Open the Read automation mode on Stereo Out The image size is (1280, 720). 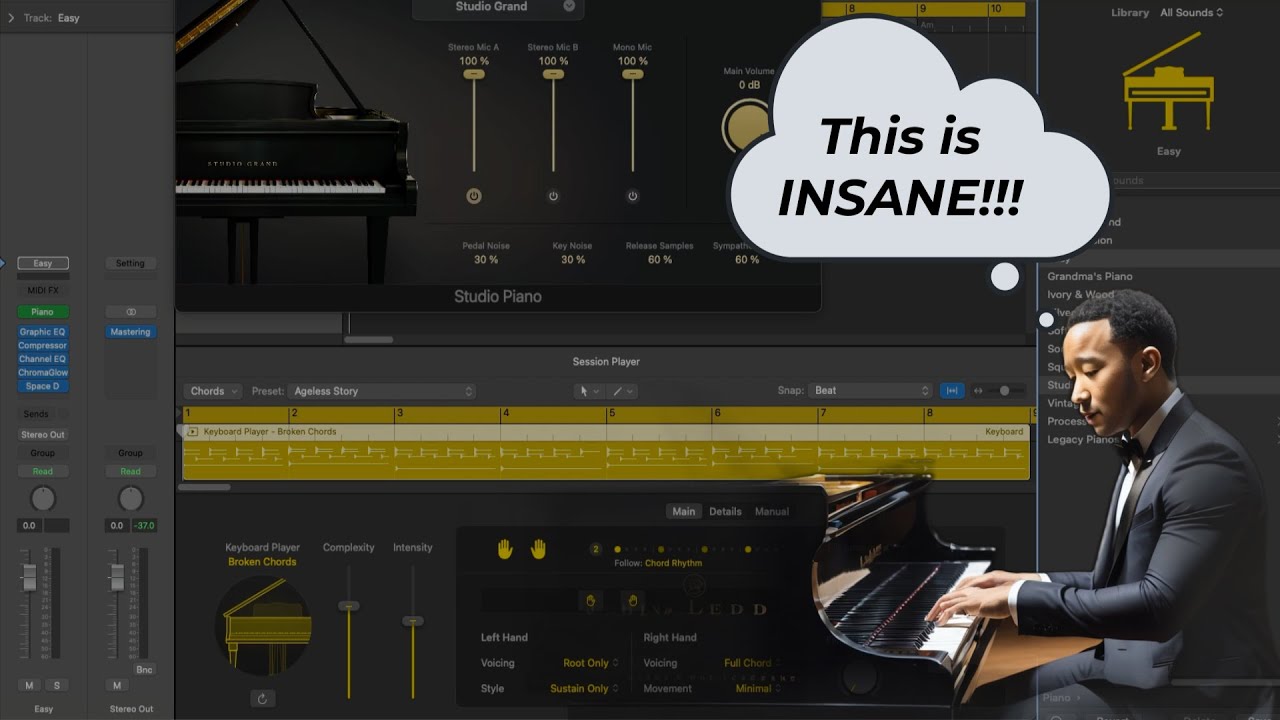pyautogui.click(x=130, y=471)
